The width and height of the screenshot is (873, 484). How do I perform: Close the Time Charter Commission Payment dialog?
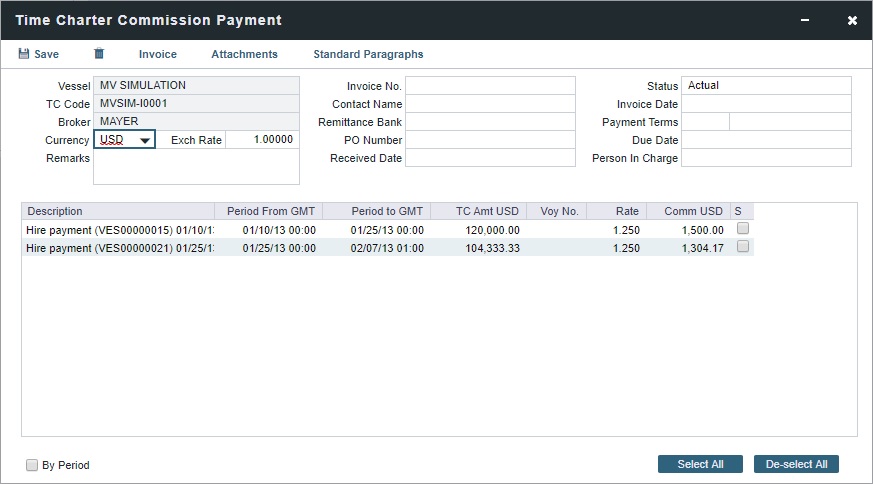(x=852, y=20)
